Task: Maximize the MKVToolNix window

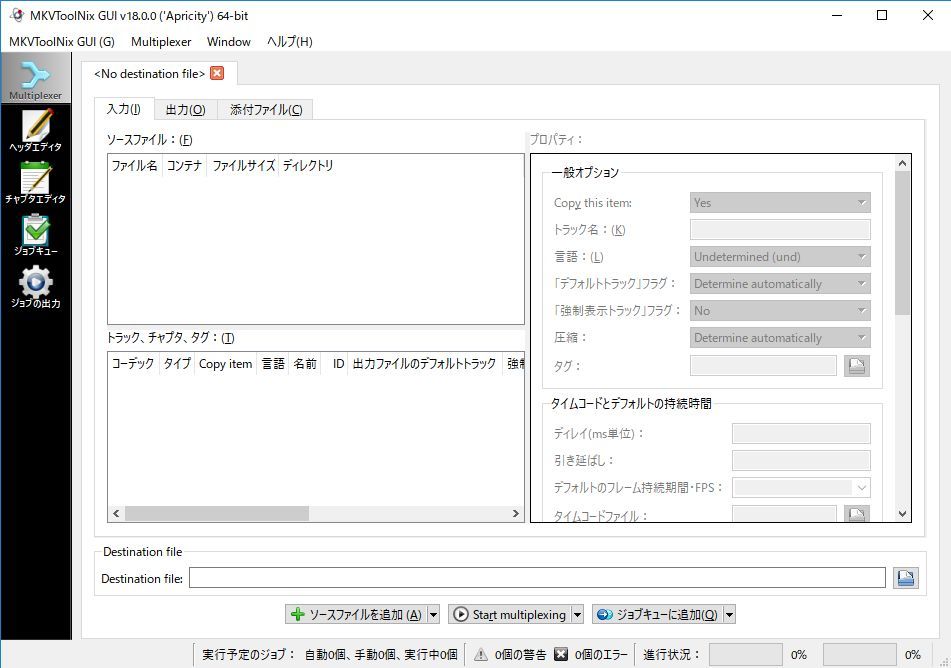Action: point(882,15)
